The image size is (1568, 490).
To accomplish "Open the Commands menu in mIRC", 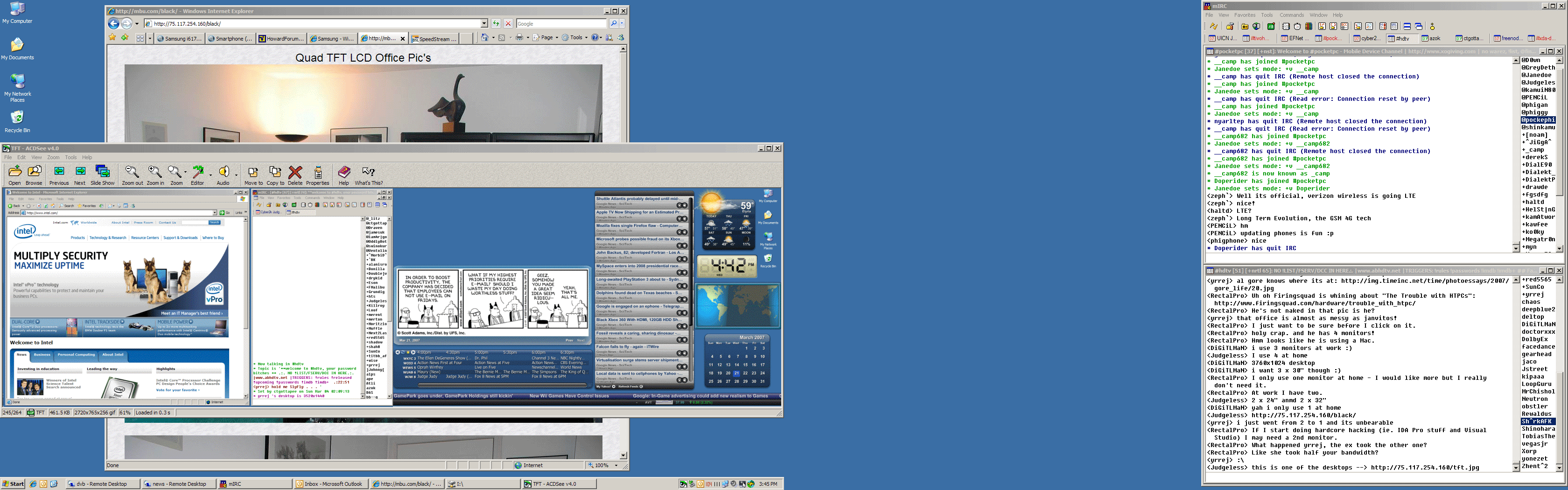I will pyautogui.click(x=1291, y=15).
